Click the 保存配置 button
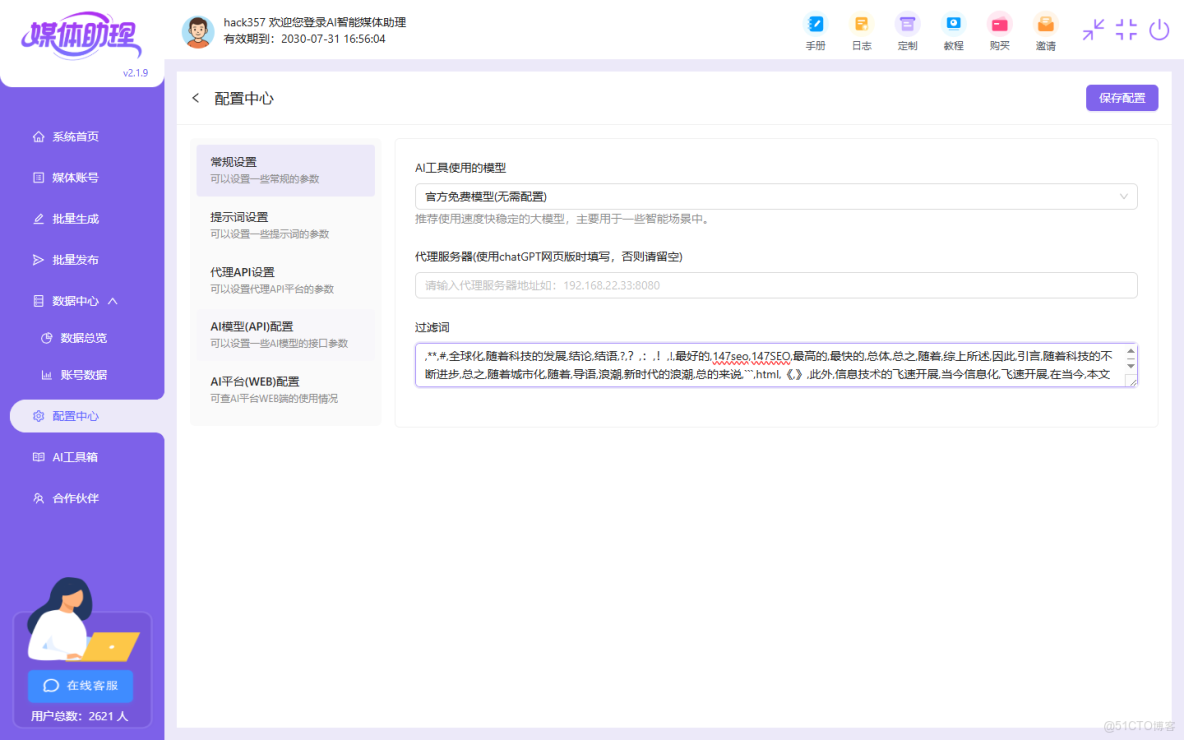The image size is (1184, 740). coord(1121,97)
